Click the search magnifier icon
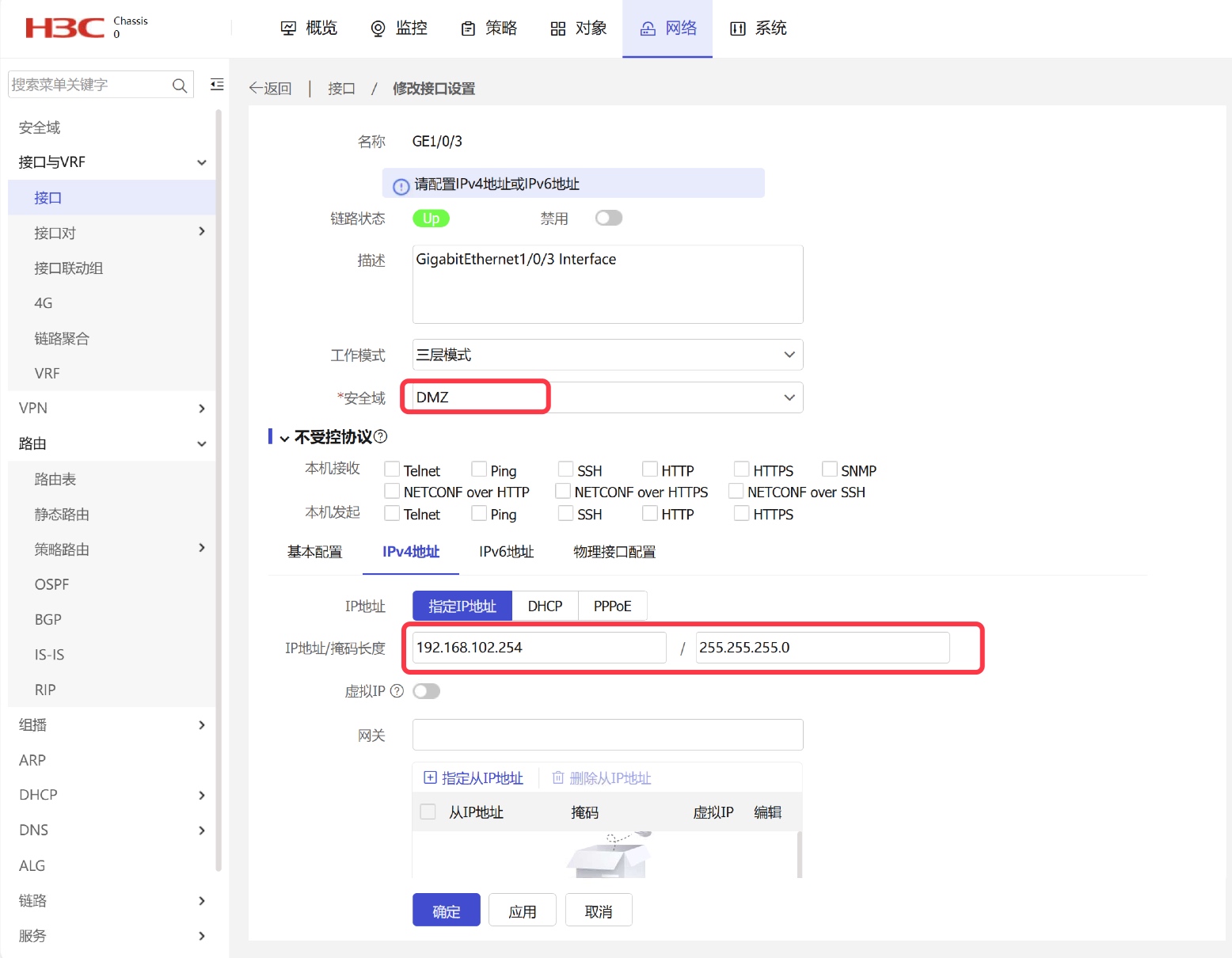 click(x=180, y=85)
